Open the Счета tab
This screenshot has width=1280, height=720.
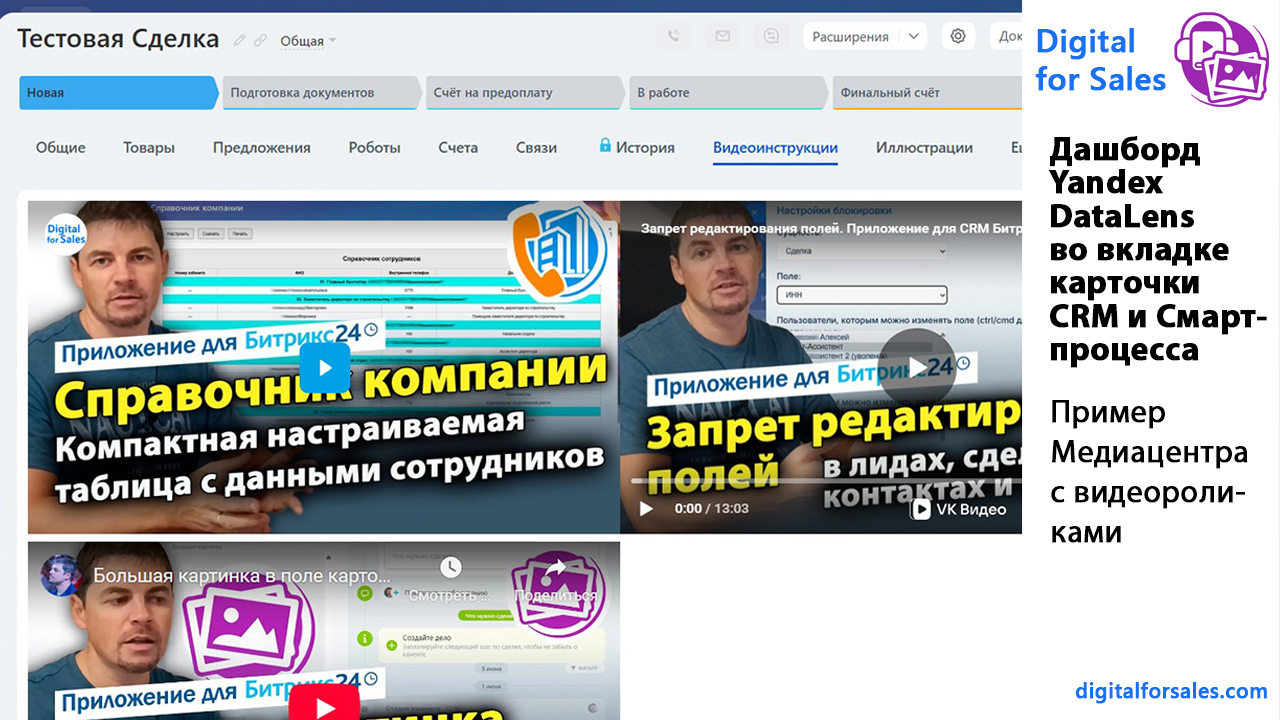458,147
